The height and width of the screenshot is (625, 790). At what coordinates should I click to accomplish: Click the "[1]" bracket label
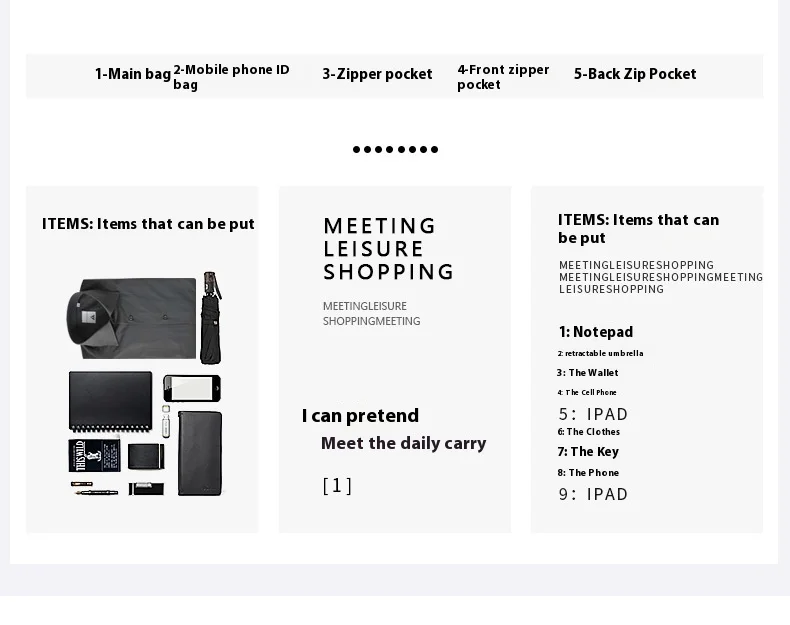[337, 486]
